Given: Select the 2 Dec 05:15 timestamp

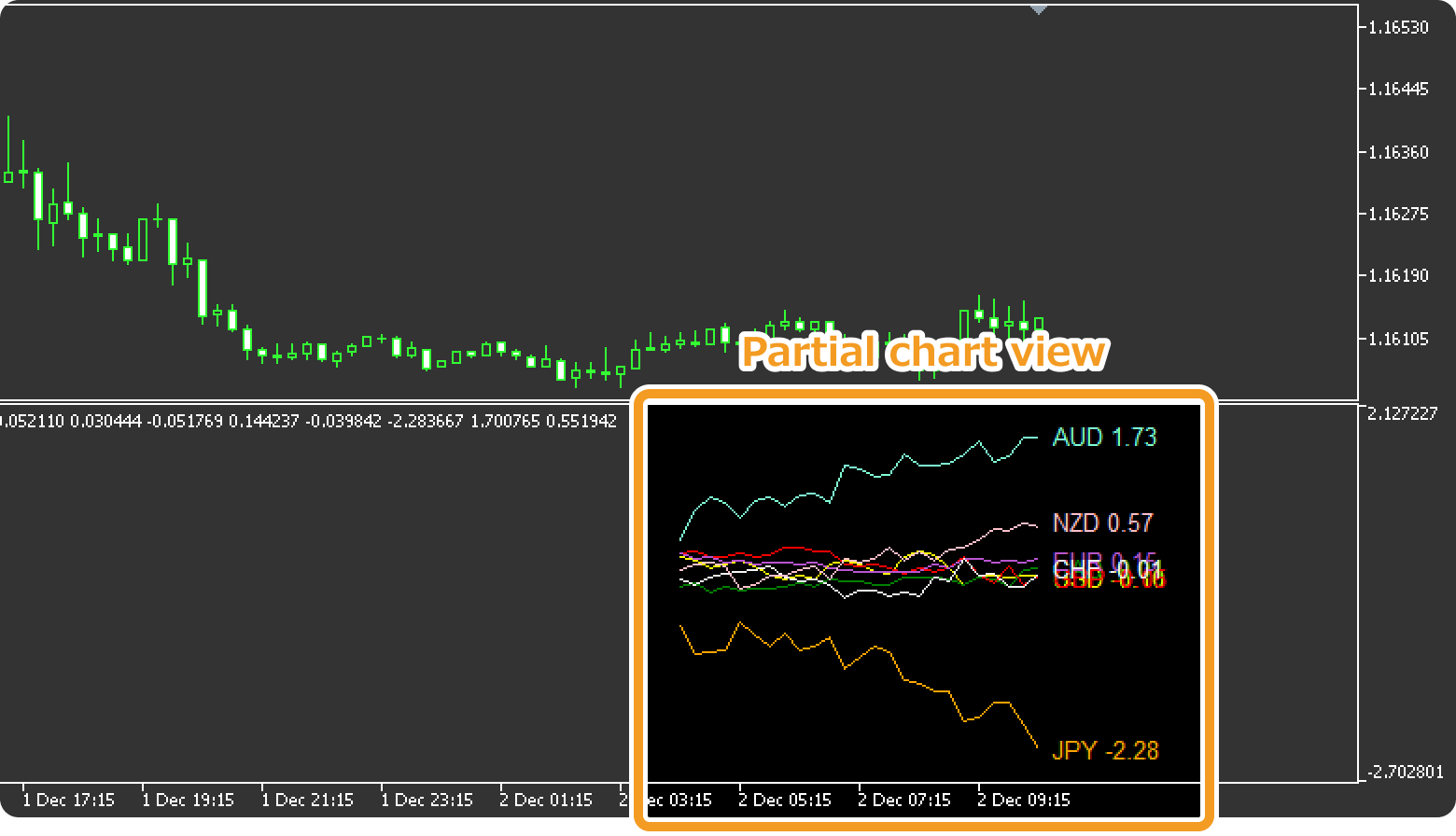Looking at the screenshot, I should point(785,800).
